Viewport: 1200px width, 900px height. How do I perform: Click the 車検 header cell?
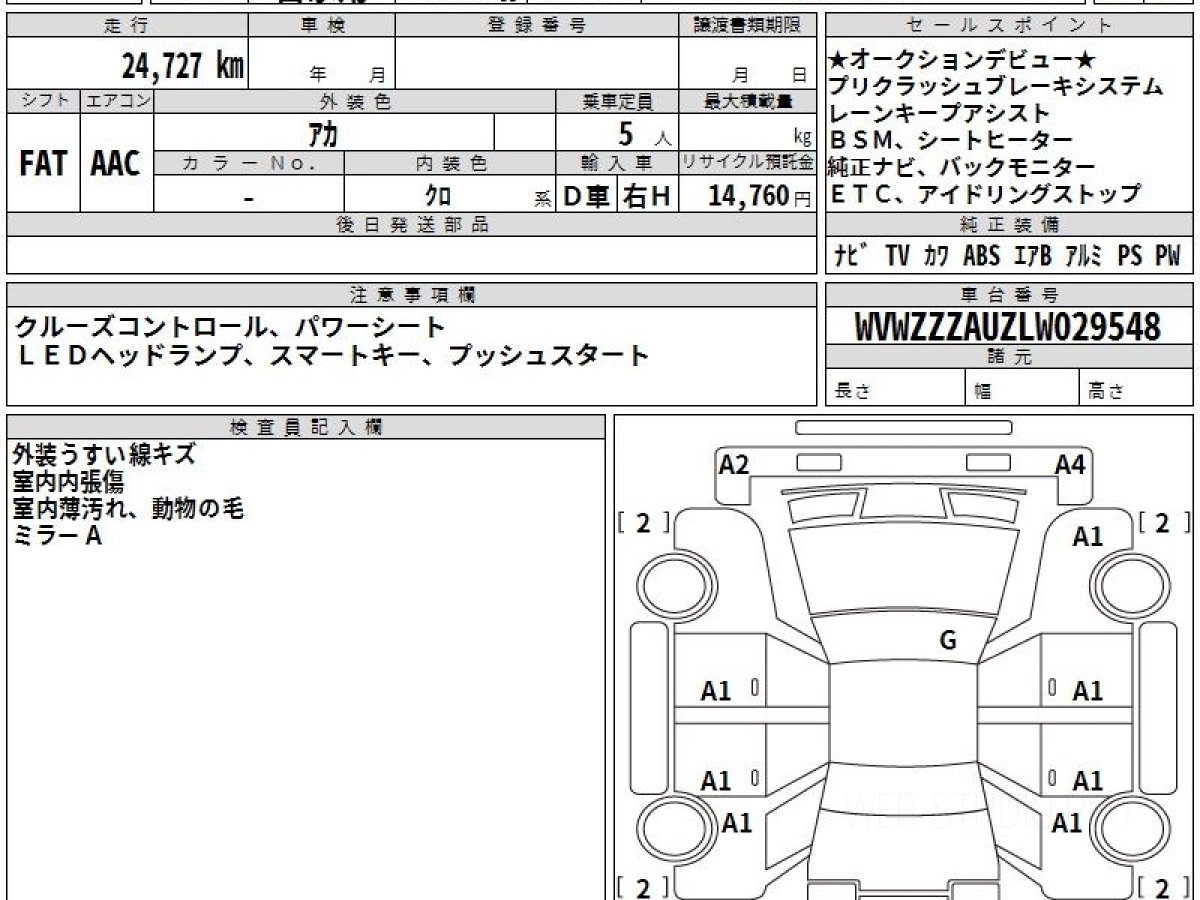(322, 26)
